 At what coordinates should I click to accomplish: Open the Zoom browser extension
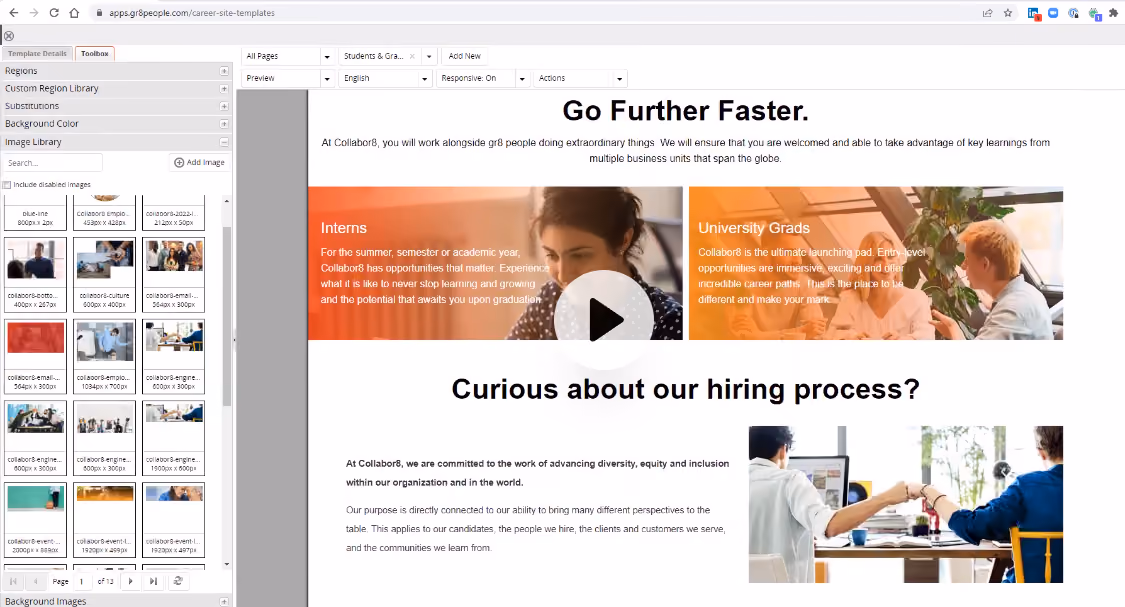1053,13
